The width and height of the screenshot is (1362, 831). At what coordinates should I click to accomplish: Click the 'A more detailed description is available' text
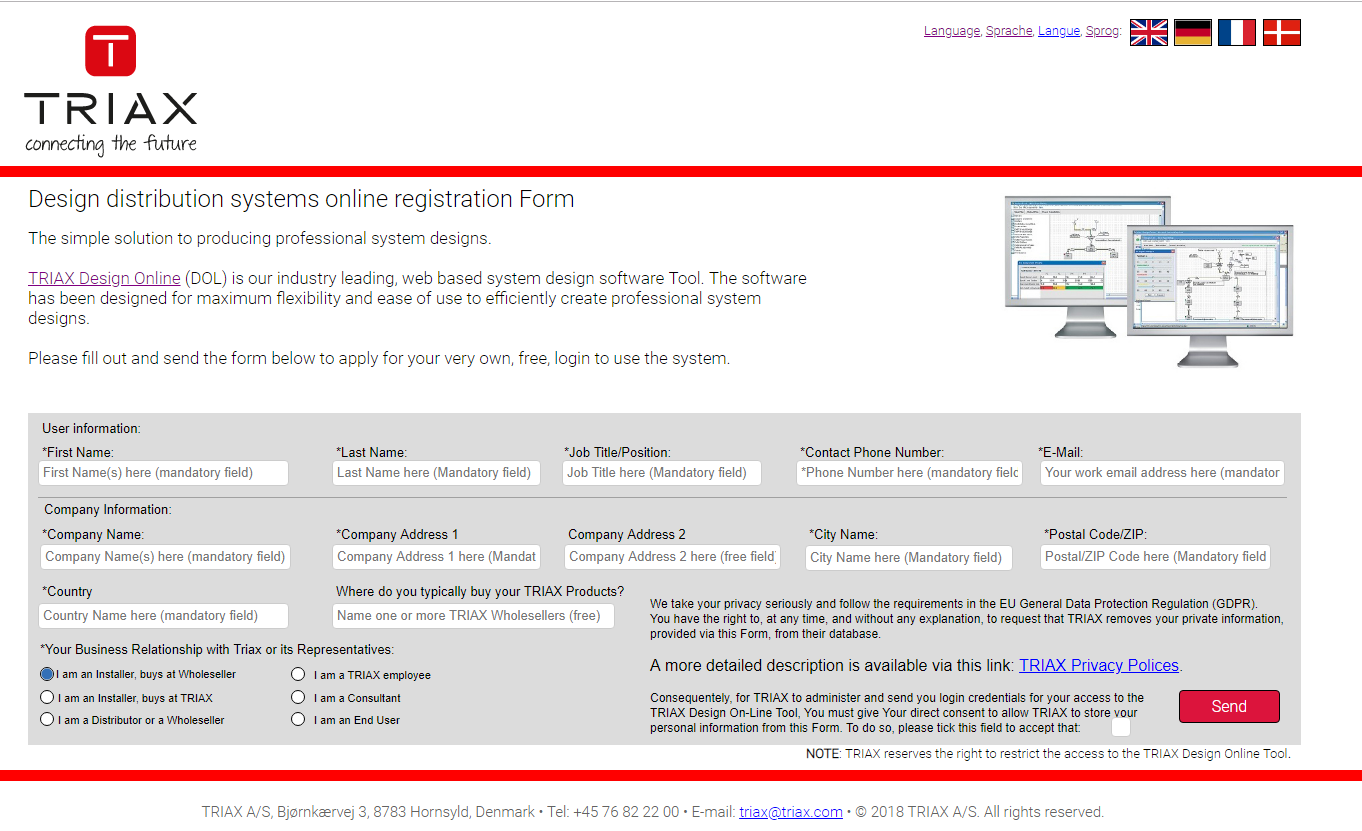tap(832, 665)
